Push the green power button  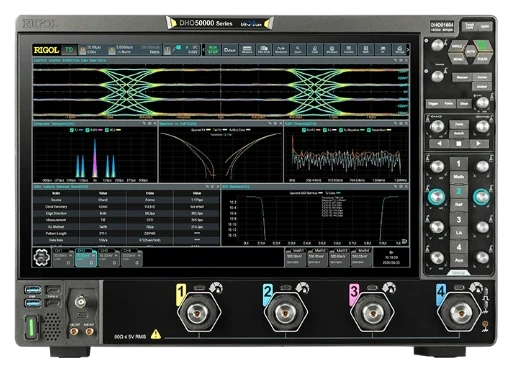(31, 327)
